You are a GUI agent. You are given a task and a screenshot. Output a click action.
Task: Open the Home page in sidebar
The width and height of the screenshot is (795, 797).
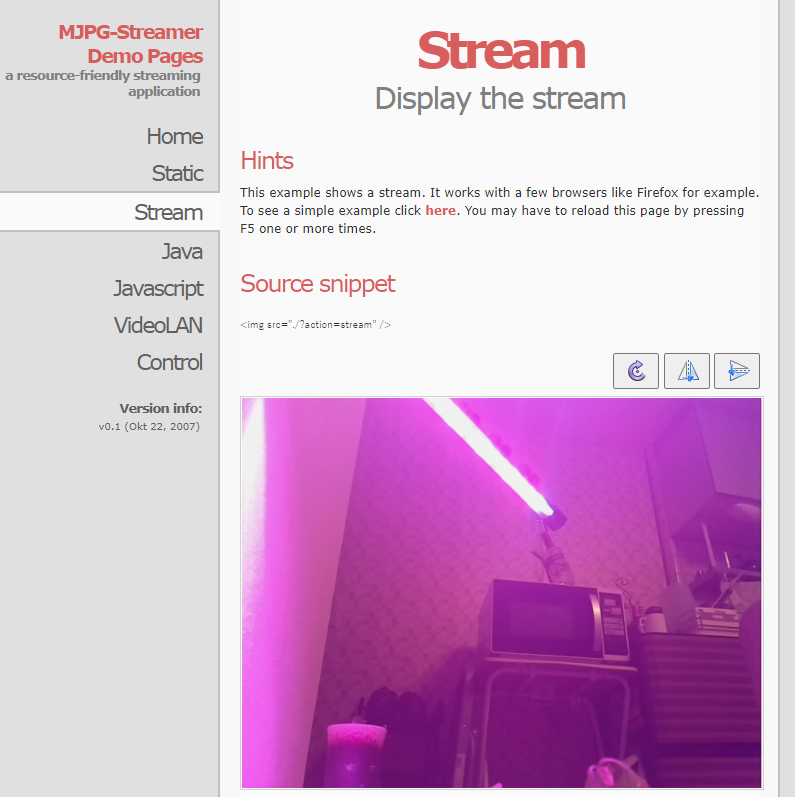click(175, 136)
